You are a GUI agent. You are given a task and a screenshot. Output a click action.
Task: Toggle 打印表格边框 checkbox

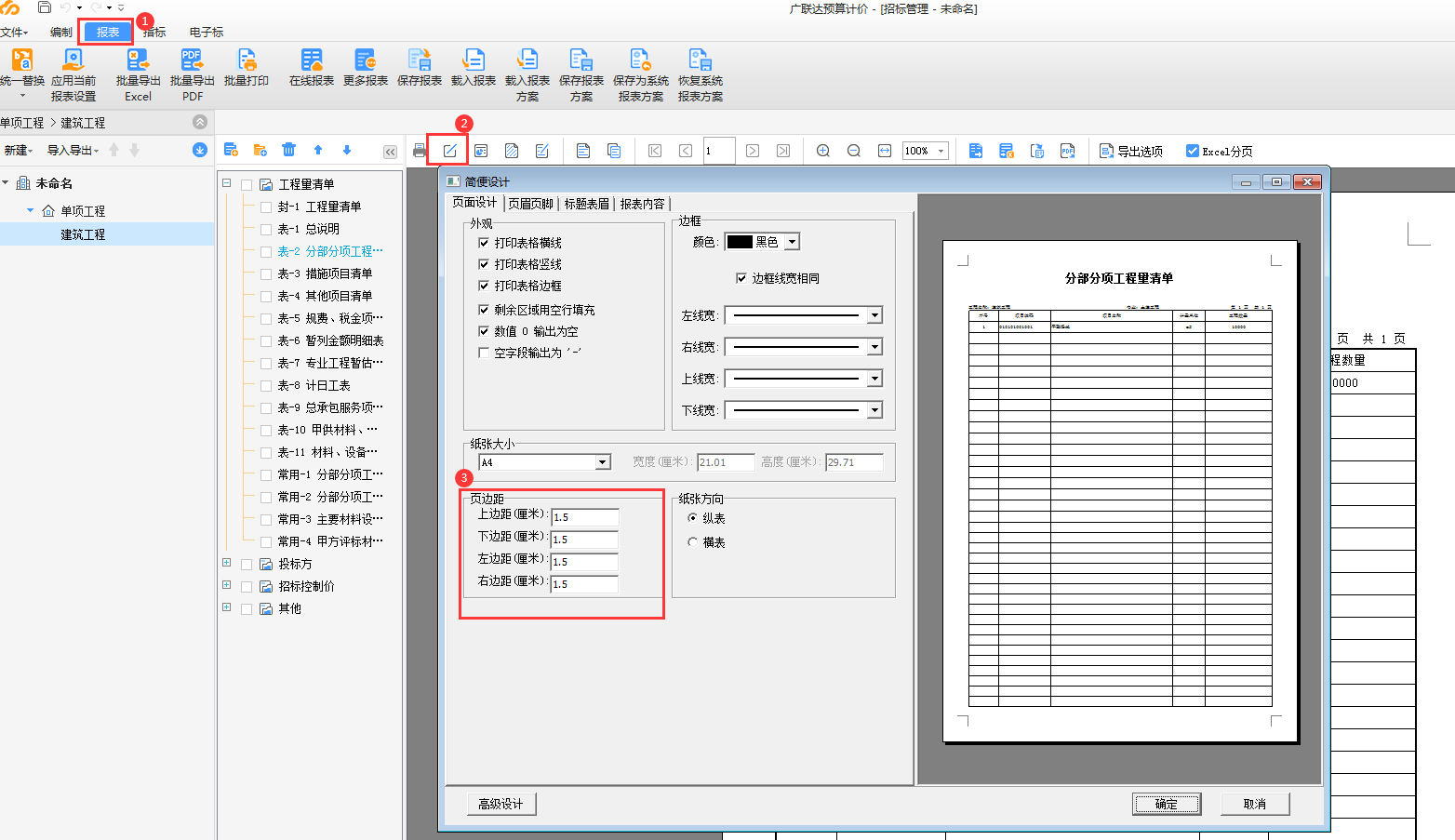pyautogui.click(x=484, y=286)
